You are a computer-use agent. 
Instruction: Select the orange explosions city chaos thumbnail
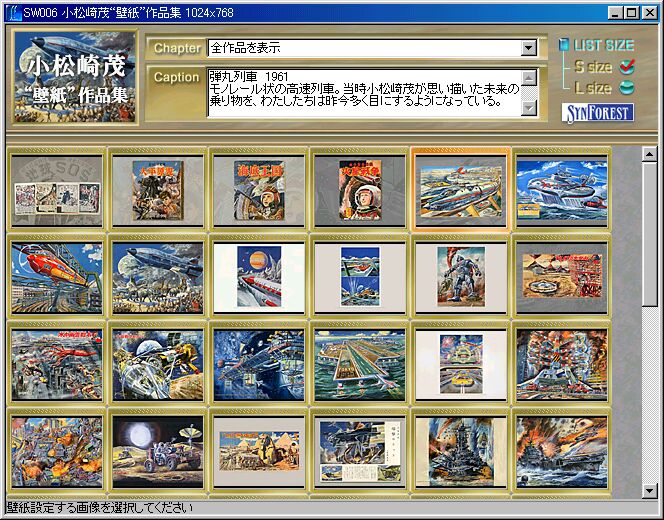tap(57, 452)
